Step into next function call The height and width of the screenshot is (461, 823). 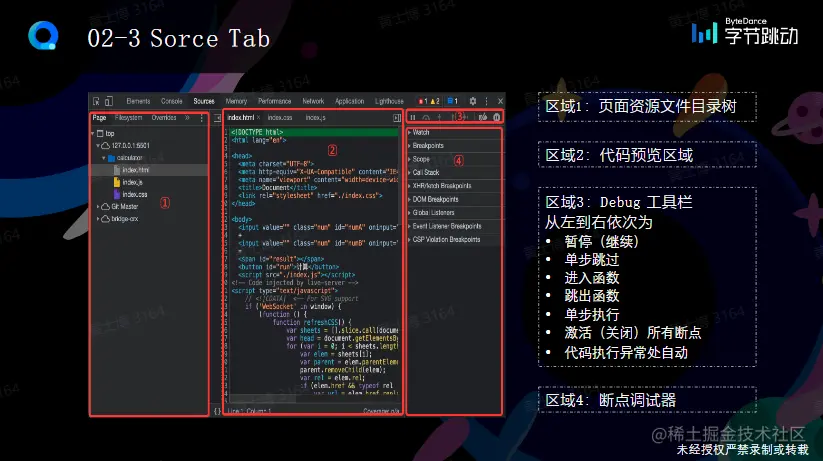[x=439, y=118]
